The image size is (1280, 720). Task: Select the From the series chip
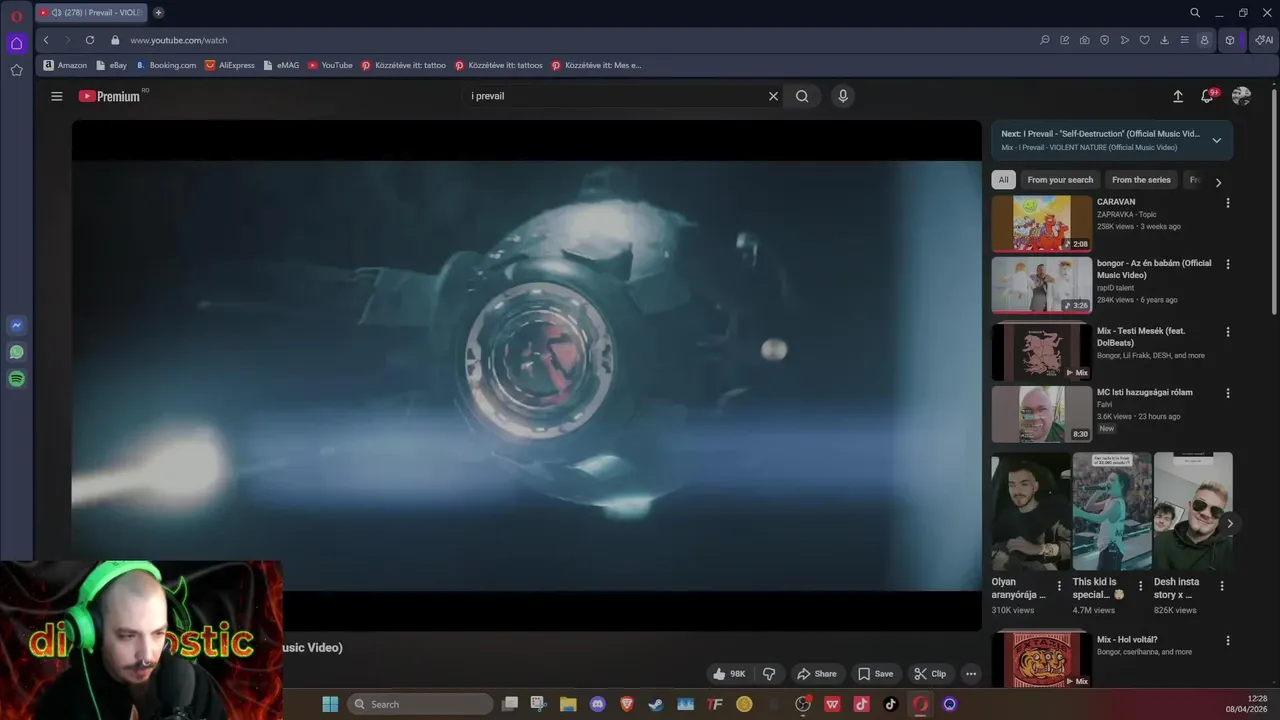1141,180
